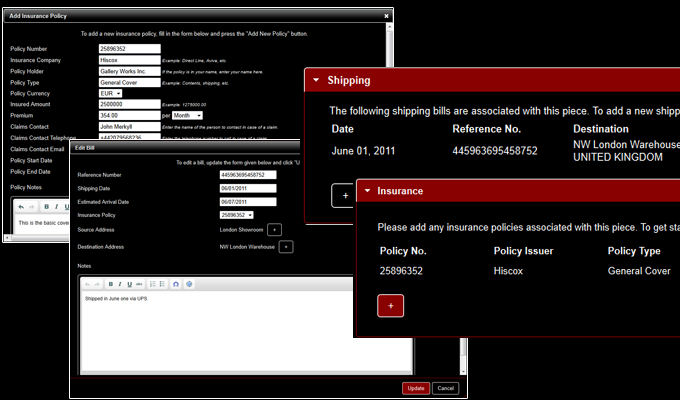
Task: Click shipping reference number 445963695458752 in table
Action: click(495, 151)
